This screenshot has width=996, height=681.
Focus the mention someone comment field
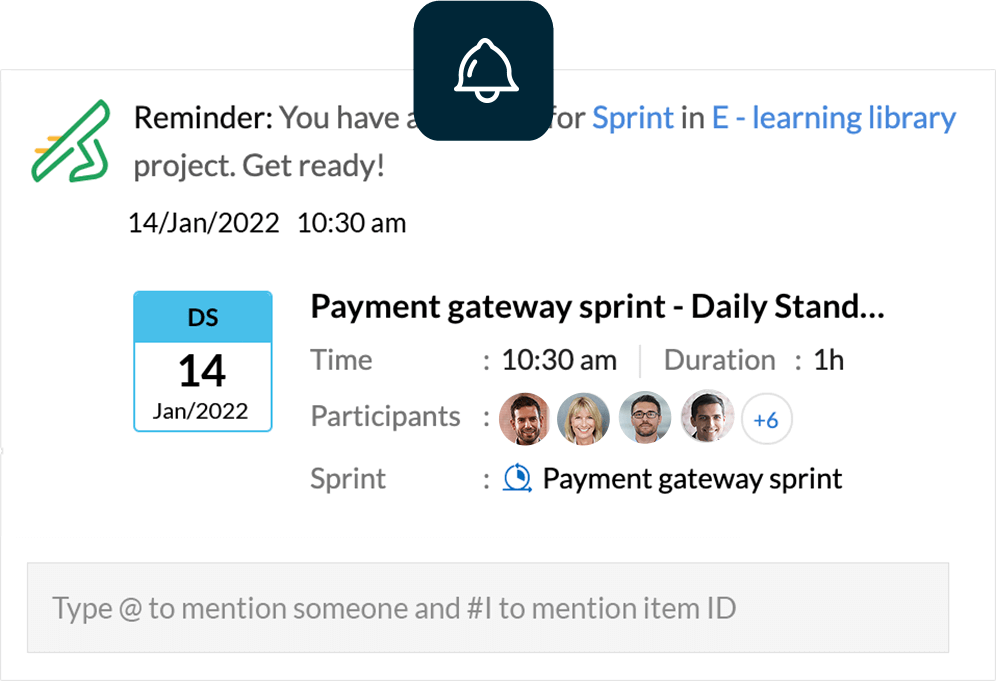tap(488, 607)
